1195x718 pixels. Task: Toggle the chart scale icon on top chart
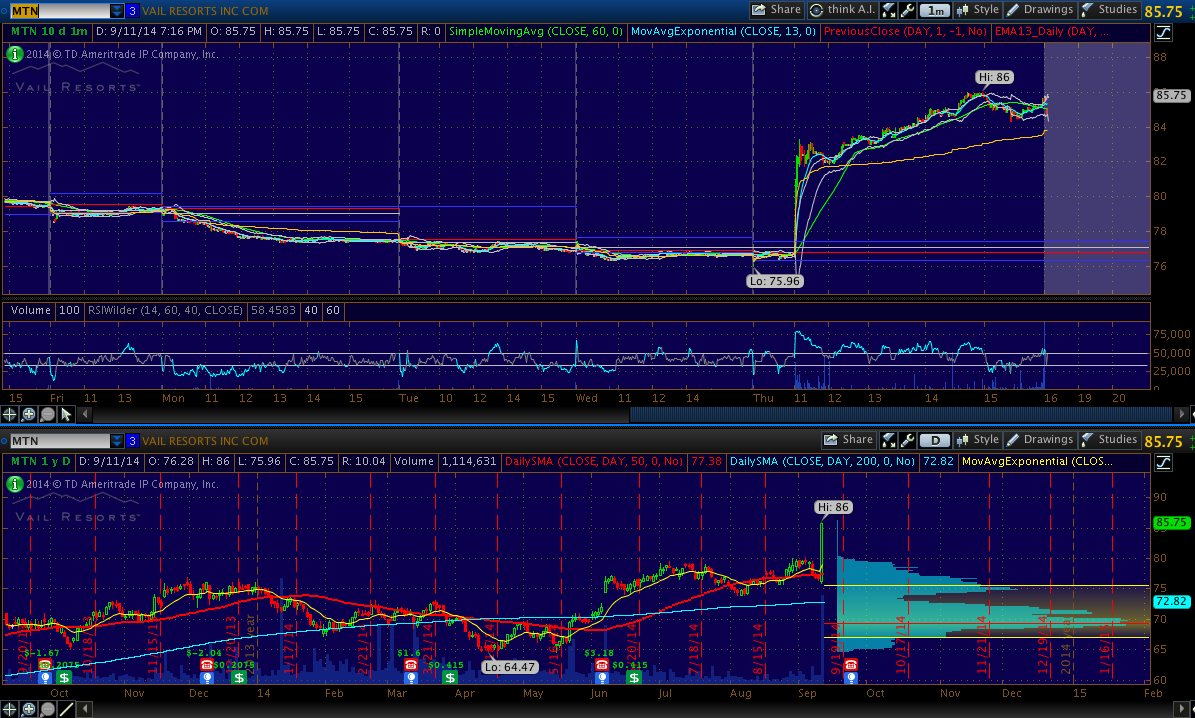coord(1162,32)
